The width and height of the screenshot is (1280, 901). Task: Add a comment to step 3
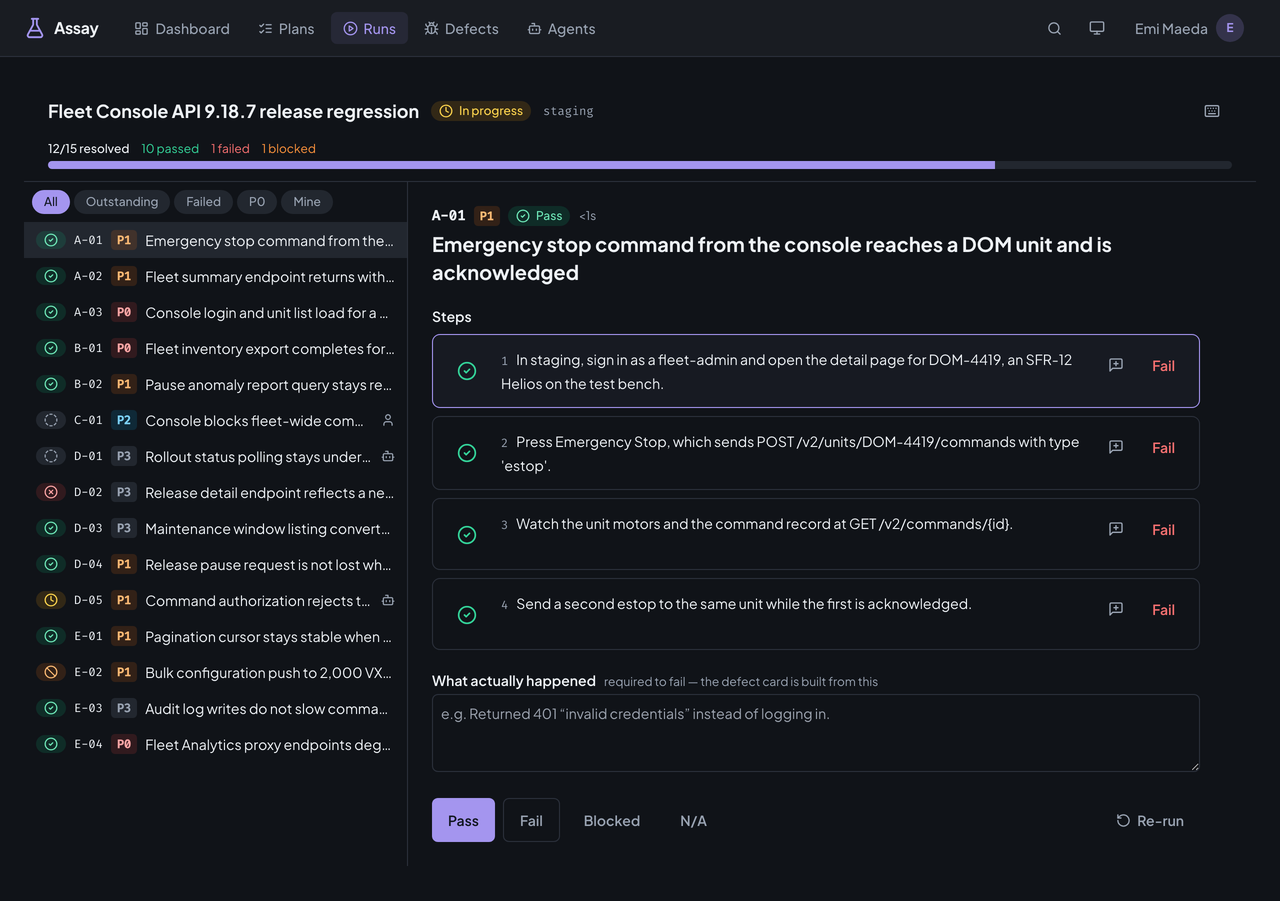click(1116, 530)
